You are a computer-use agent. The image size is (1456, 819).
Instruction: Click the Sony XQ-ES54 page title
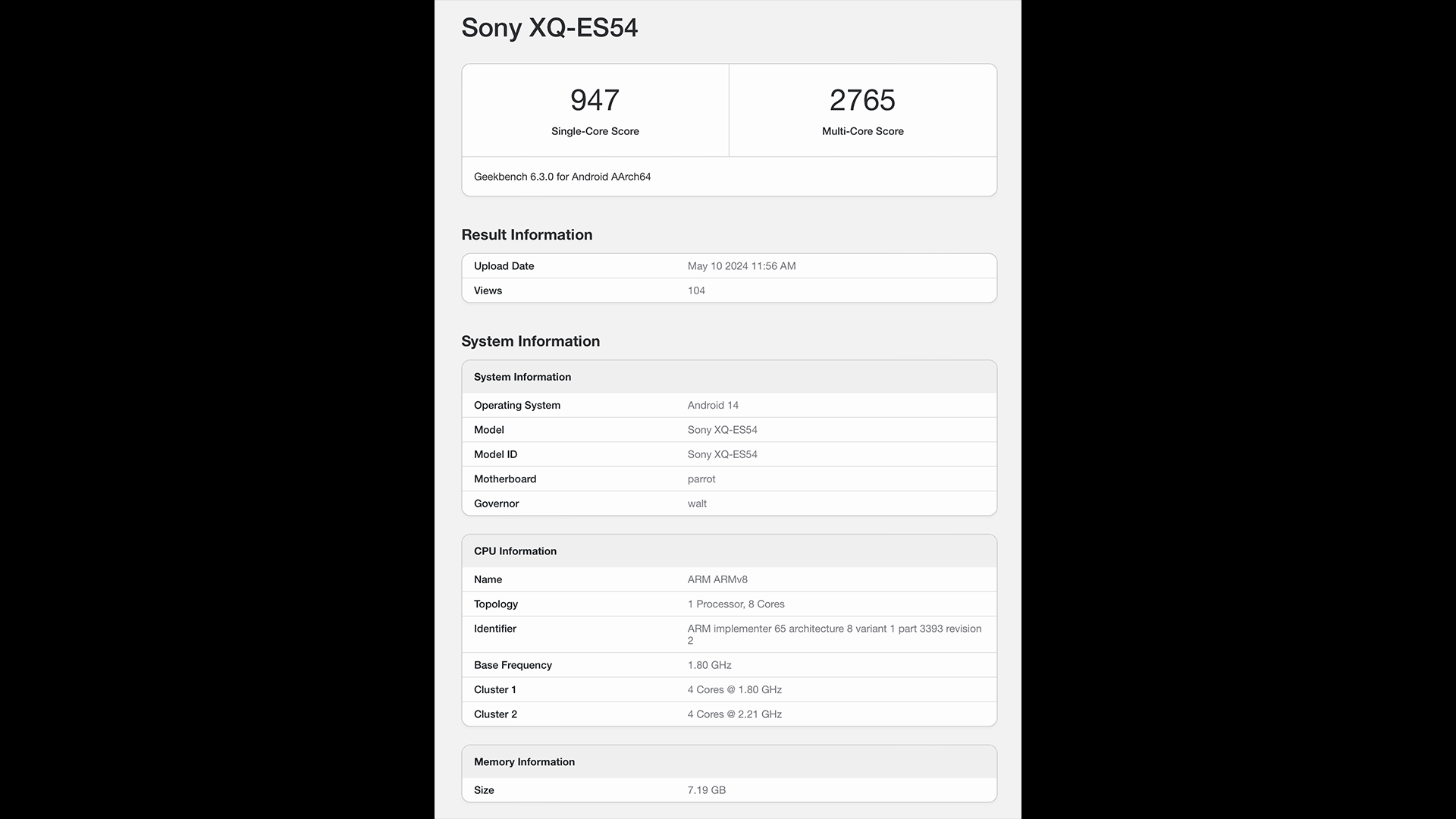click(549, 28)
